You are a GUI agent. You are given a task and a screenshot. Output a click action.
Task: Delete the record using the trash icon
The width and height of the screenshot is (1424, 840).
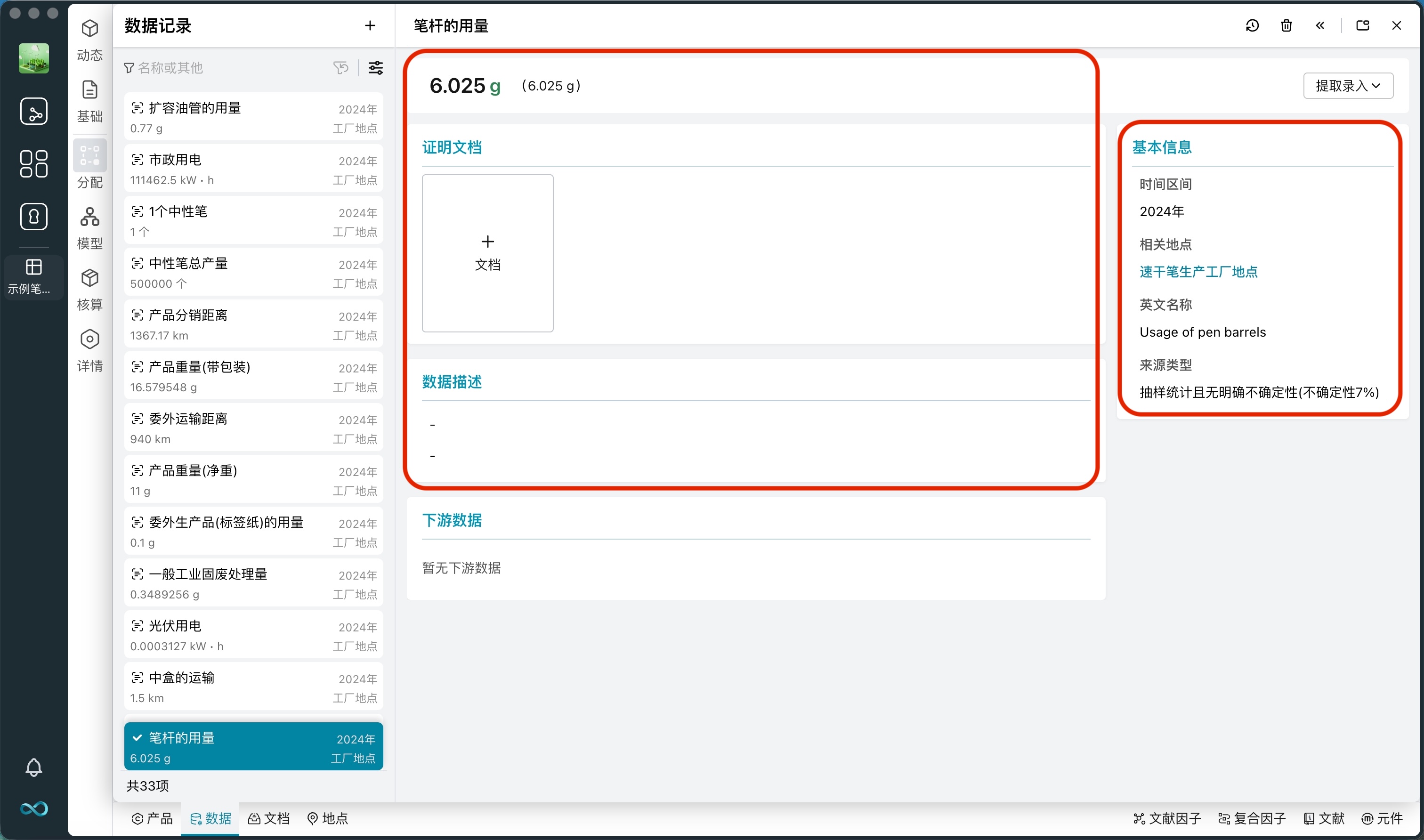coord(1286,25)
